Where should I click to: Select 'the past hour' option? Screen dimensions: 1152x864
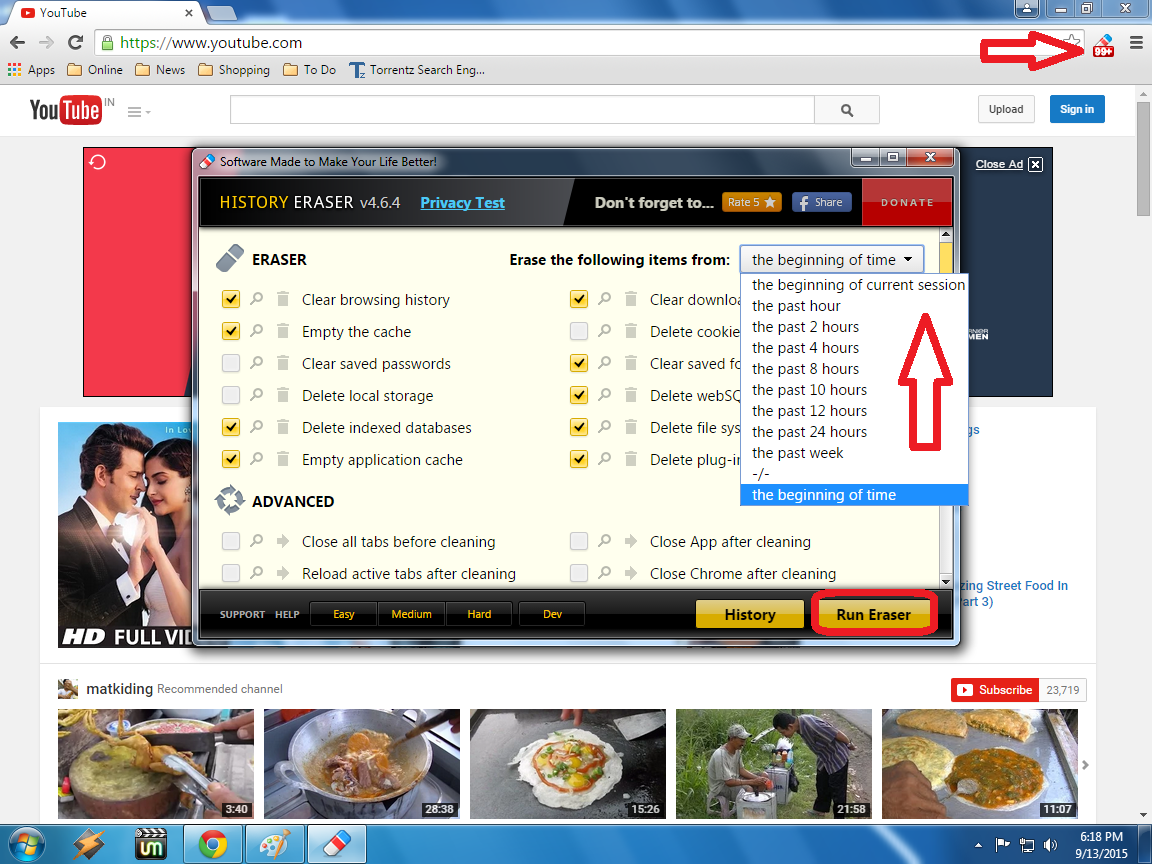(854, 306)
